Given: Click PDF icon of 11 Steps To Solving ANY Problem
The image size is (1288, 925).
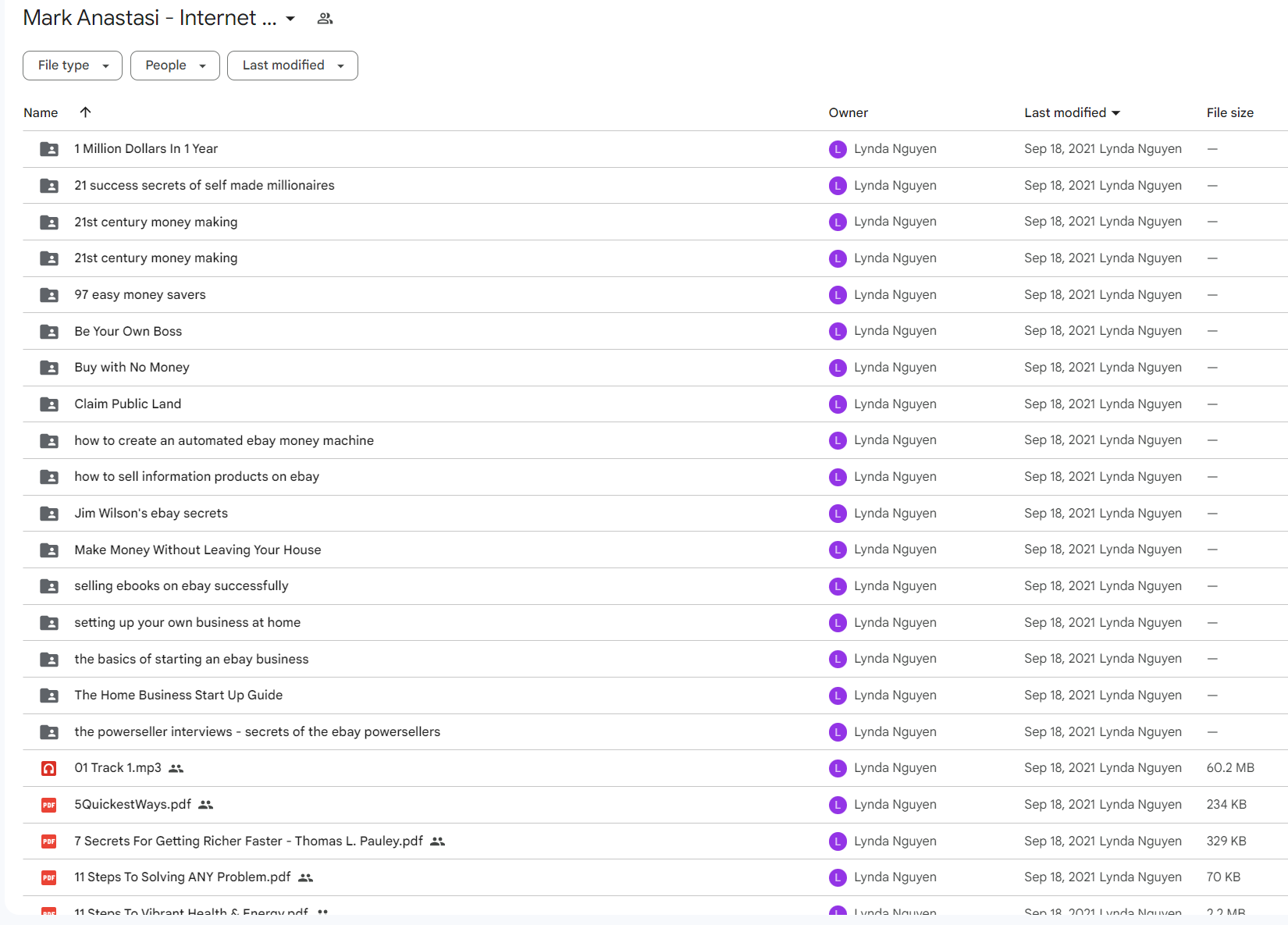Looking at the screenshot, I should 49,877.
